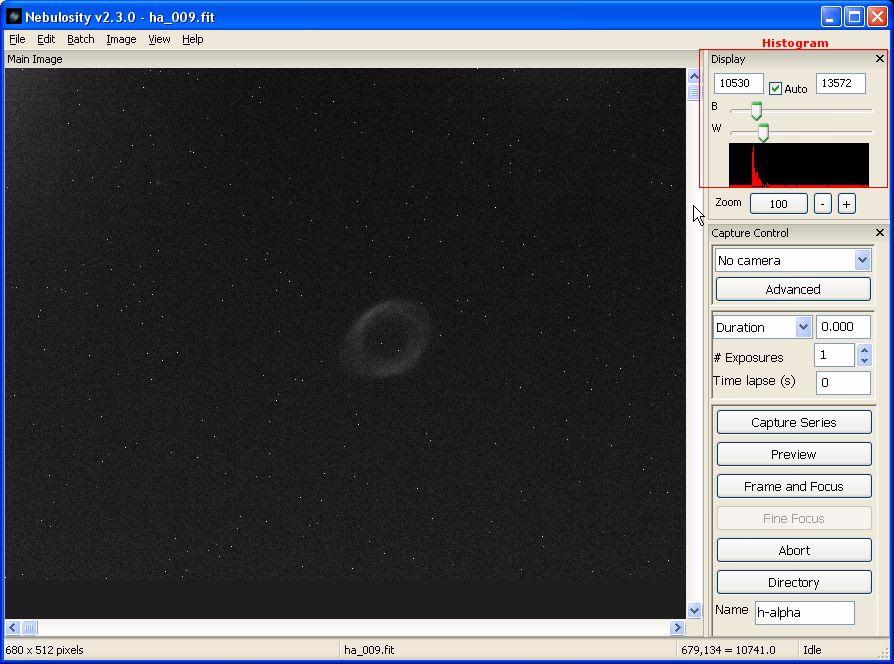Open the camera selection dropdown

(862, 260)
